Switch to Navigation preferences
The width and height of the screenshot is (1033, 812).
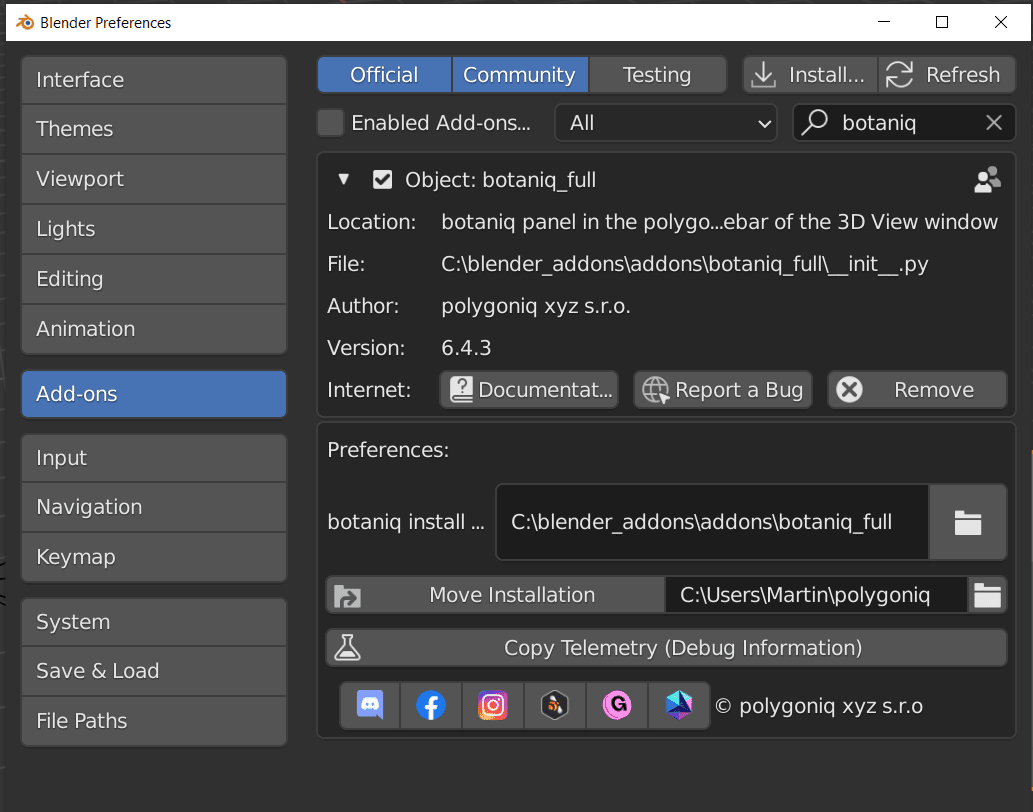point(154,507)
